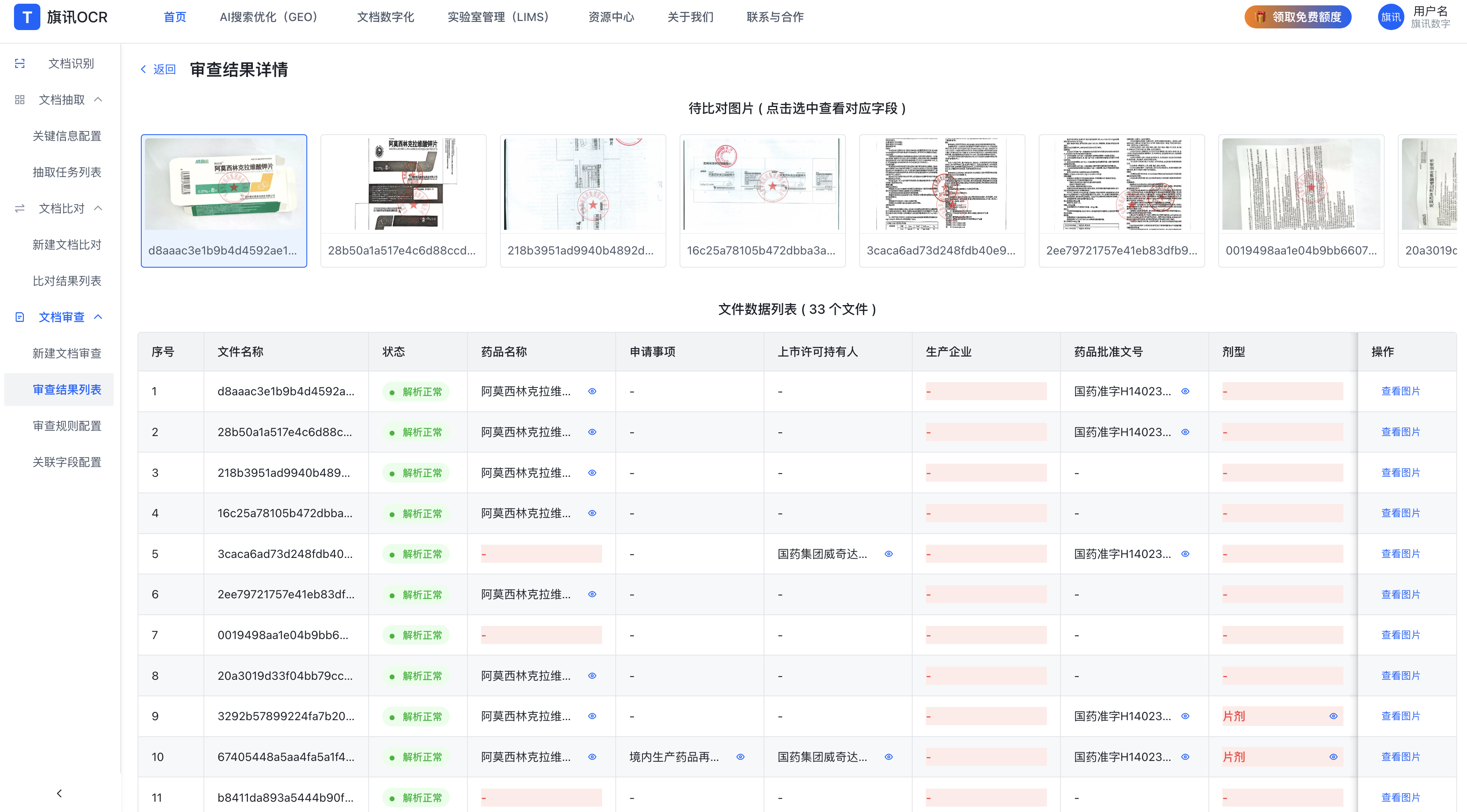Click the 文档审查 document icon in sidebar
The image size is (1467, 812).
point(20,317)
